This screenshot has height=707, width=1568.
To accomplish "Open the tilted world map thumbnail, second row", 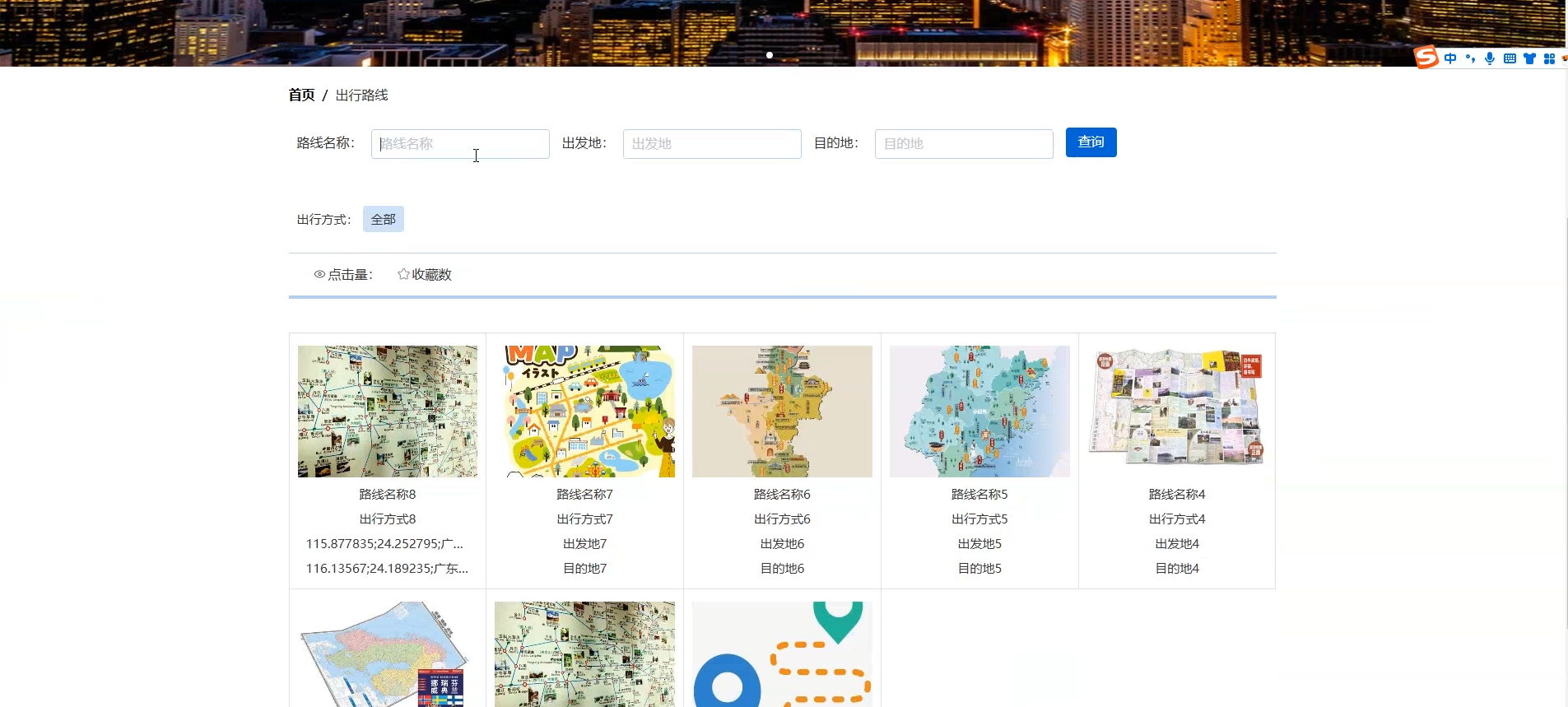I will [388, 654].
